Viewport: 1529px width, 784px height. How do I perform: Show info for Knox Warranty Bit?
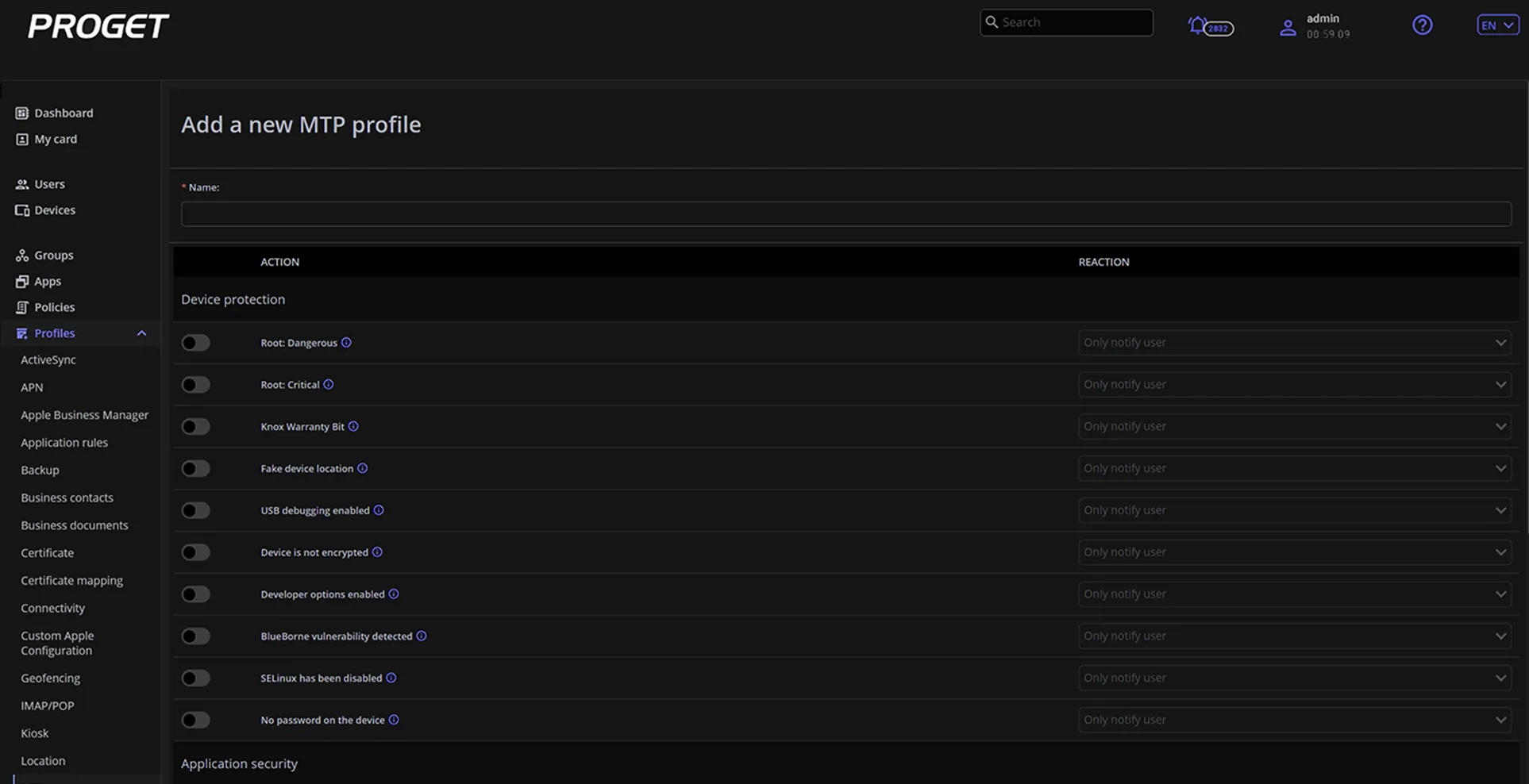pos(353,426)
